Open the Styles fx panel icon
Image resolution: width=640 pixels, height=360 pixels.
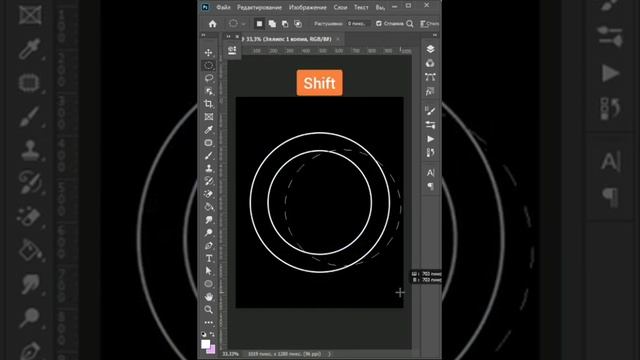point(430,91)
